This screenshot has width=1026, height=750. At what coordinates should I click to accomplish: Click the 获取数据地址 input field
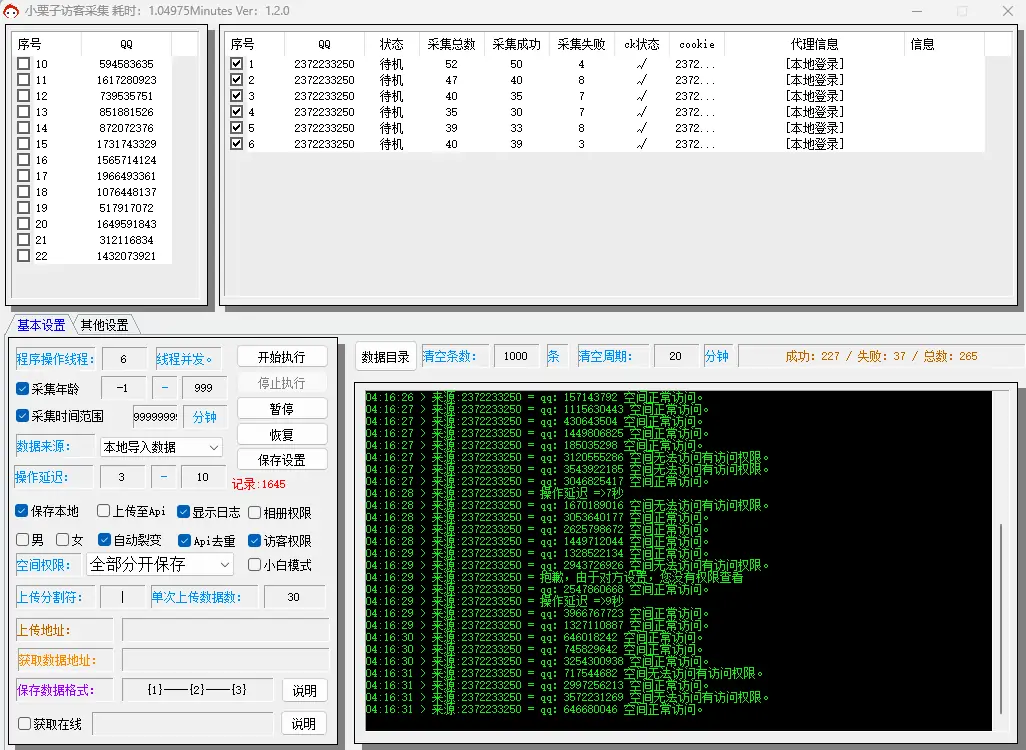point(225,660)
